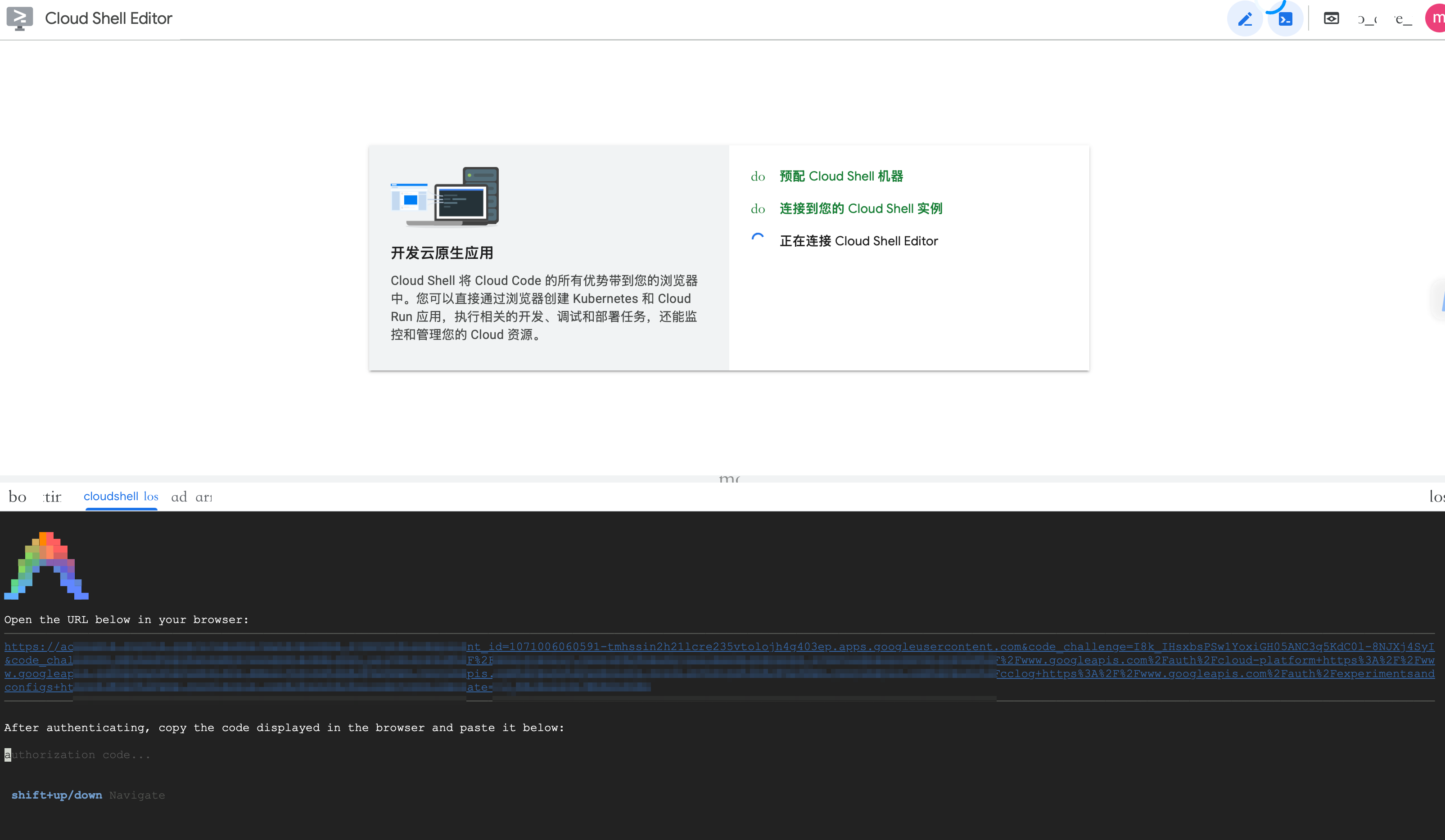
Task: Click the text '预配 Cloud Shell 机器'
Action: [841, 176]
